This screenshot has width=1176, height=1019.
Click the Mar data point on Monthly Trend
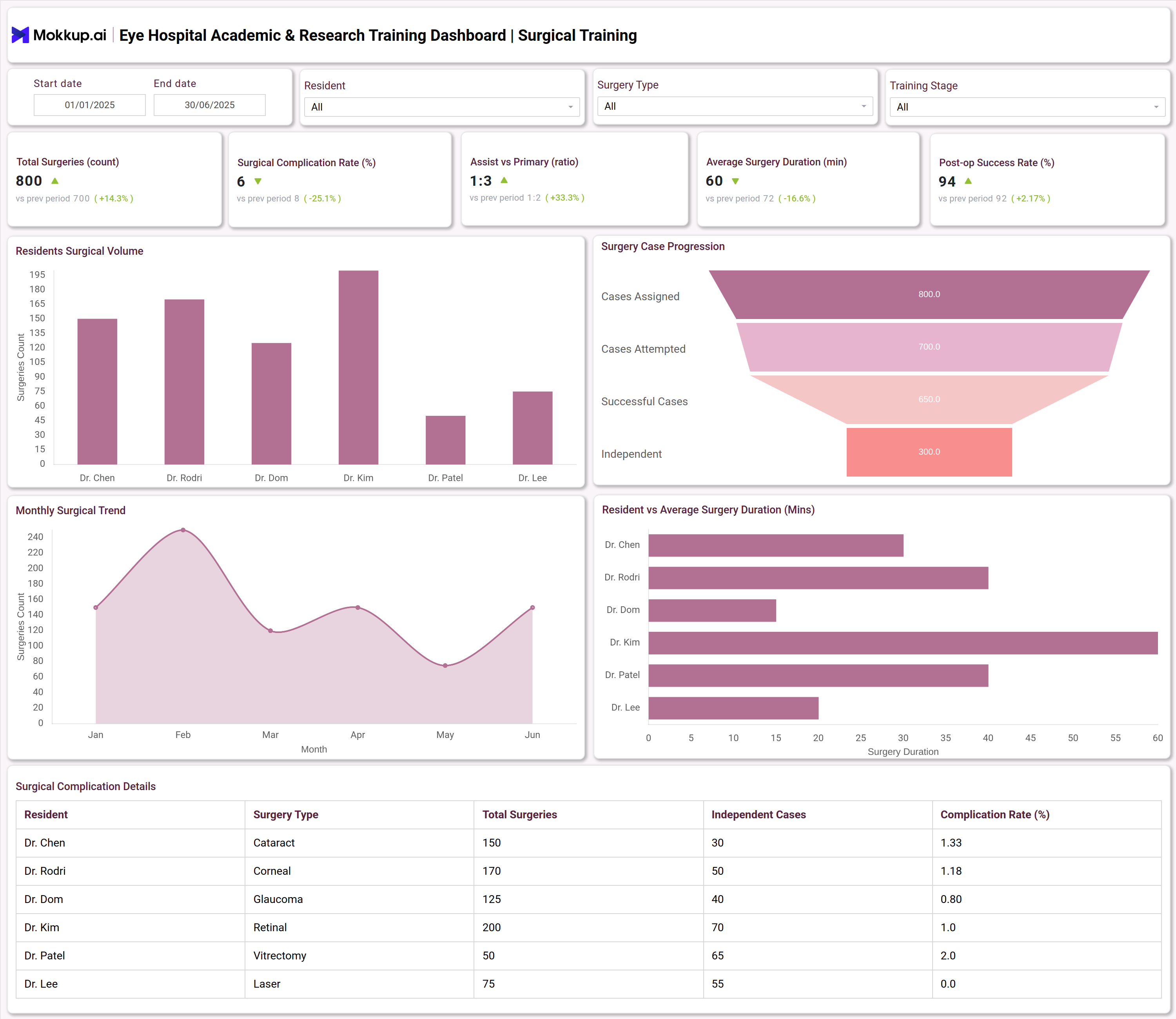point(270,631)
